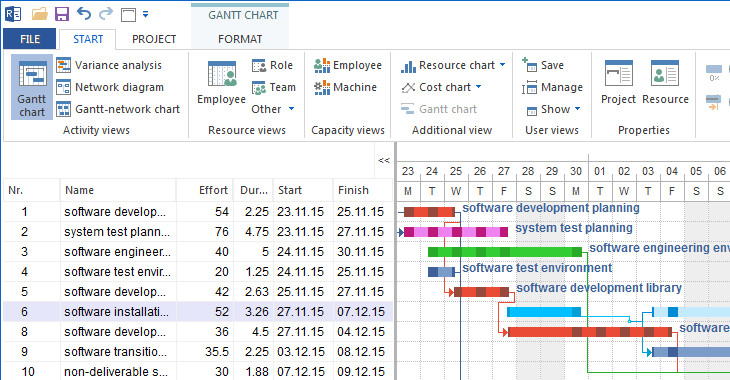Click the cyan Gantt bar in row 6
730x380 pixels.
coord(544,312)
